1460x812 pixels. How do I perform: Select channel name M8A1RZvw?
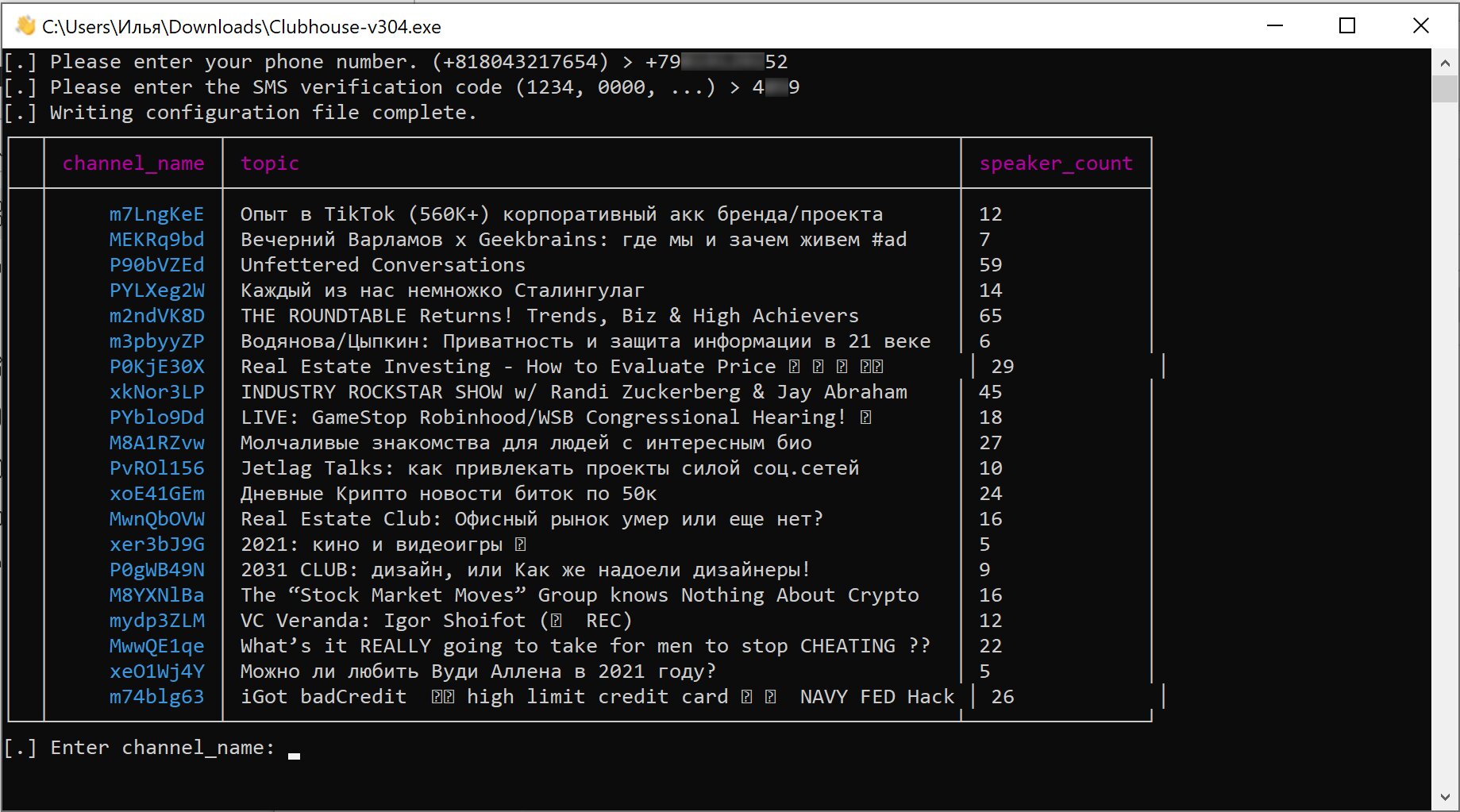157,443
